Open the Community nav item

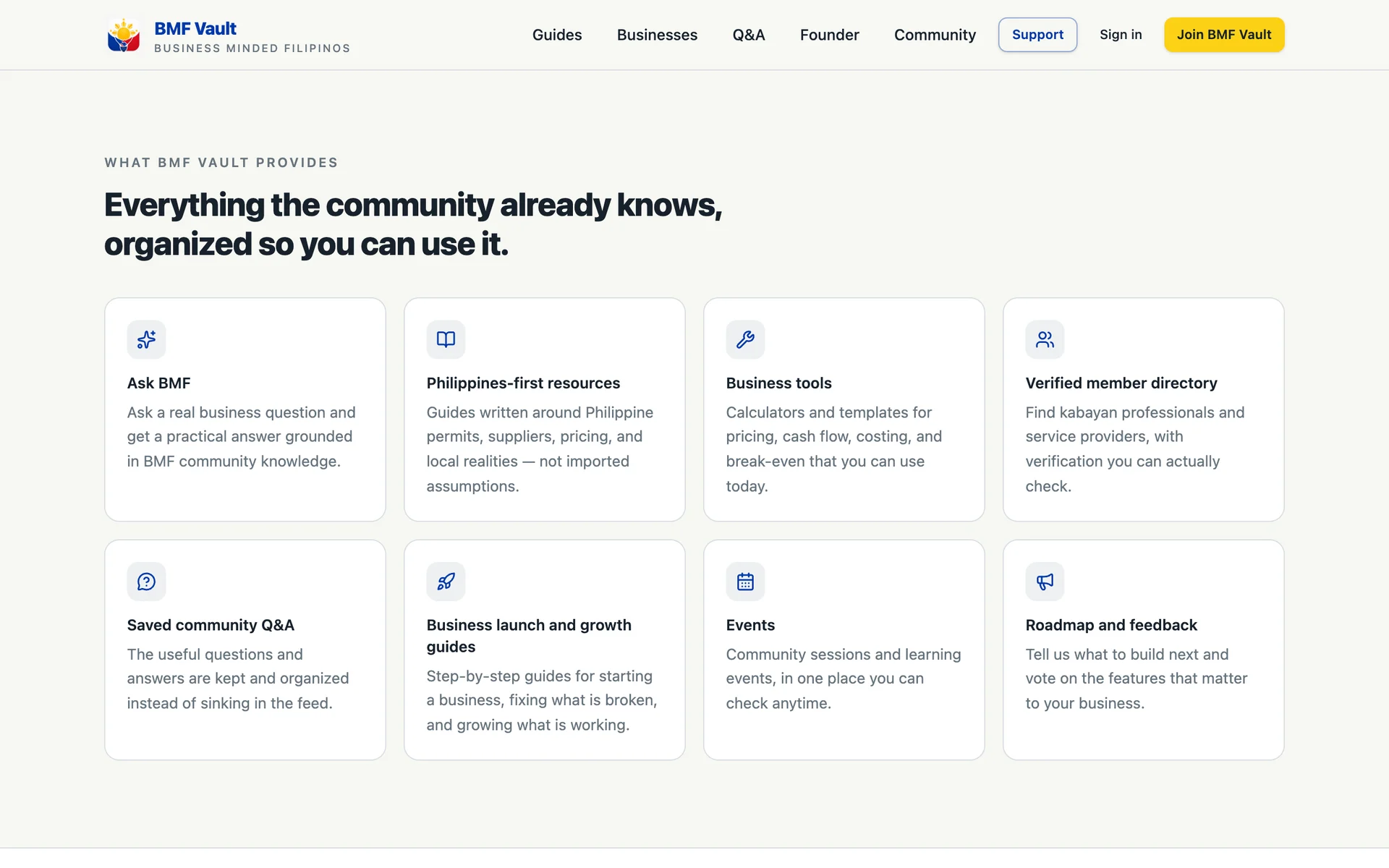tap(935, 35)
